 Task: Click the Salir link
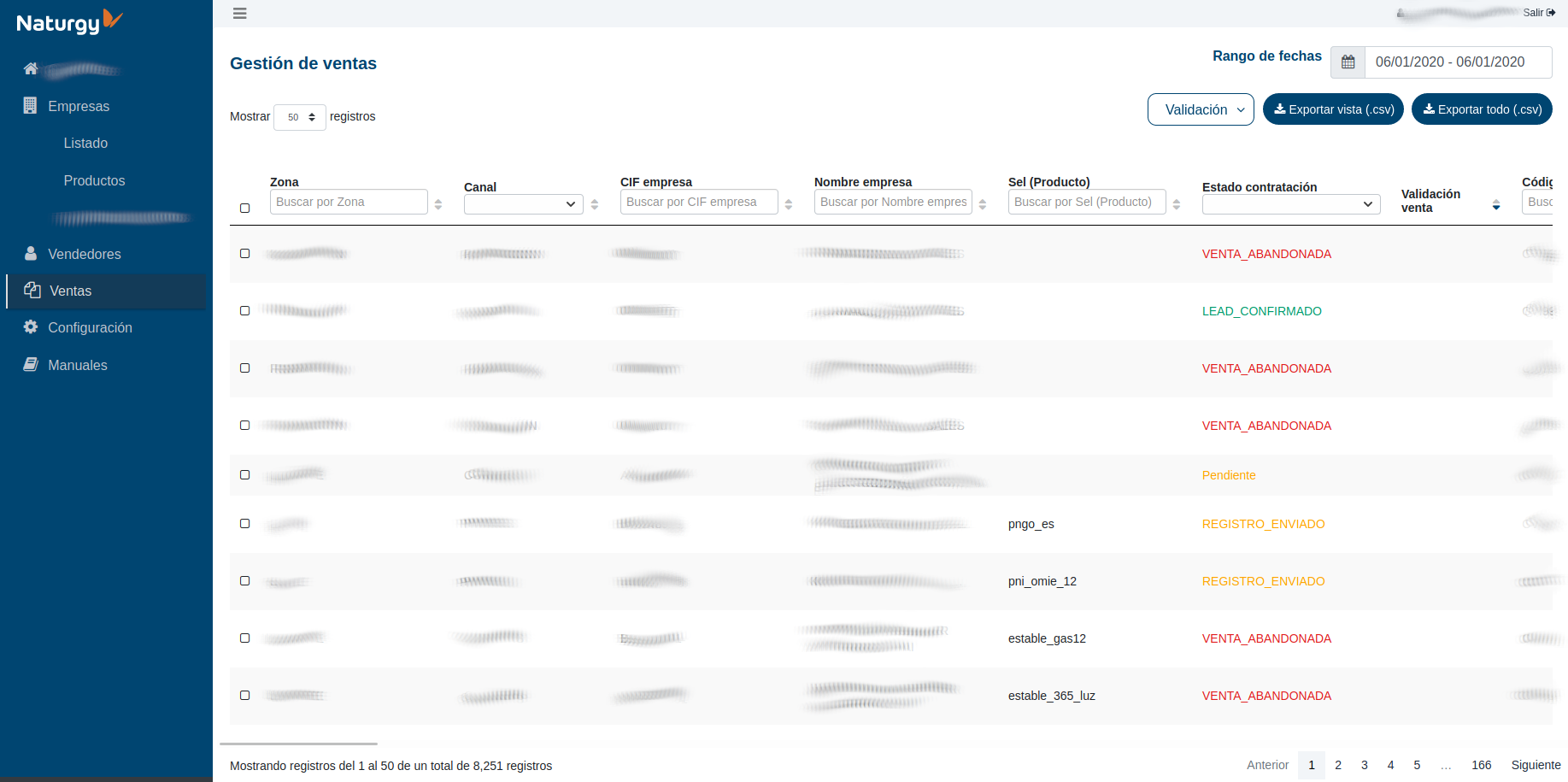pos(1539,13)
